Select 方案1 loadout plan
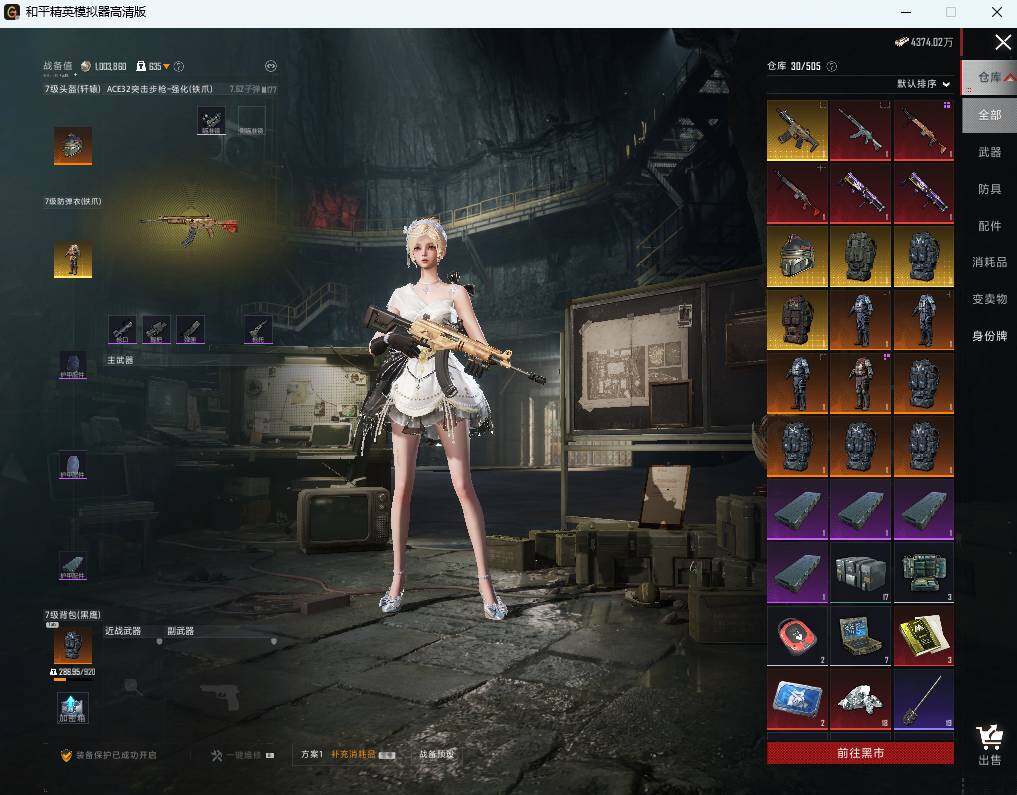The height and width of the screenshot is (795, 1017). pyautogui.click(x=312, y=754)
